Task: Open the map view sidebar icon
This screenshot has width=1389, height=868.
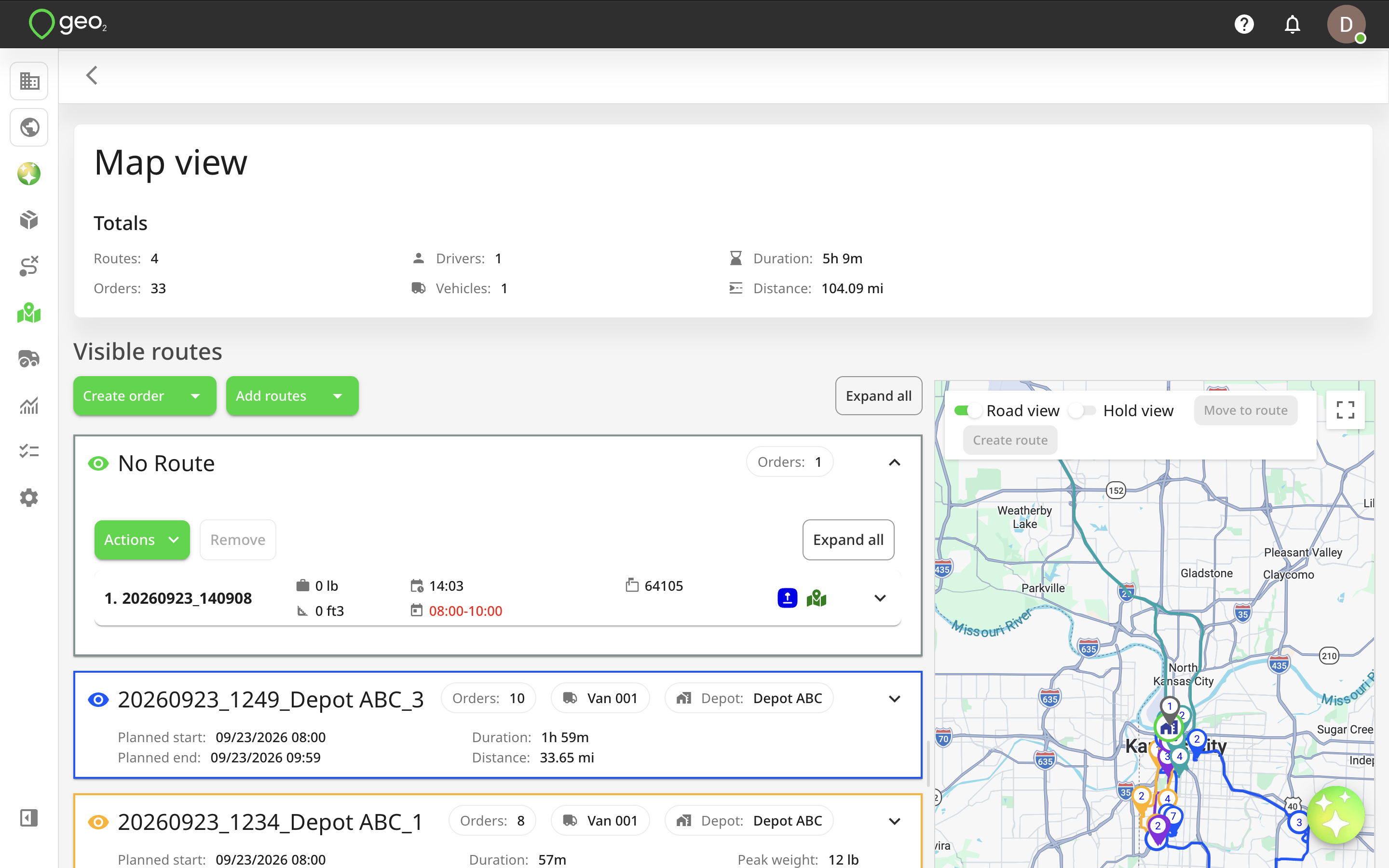Action: (29, 313)
